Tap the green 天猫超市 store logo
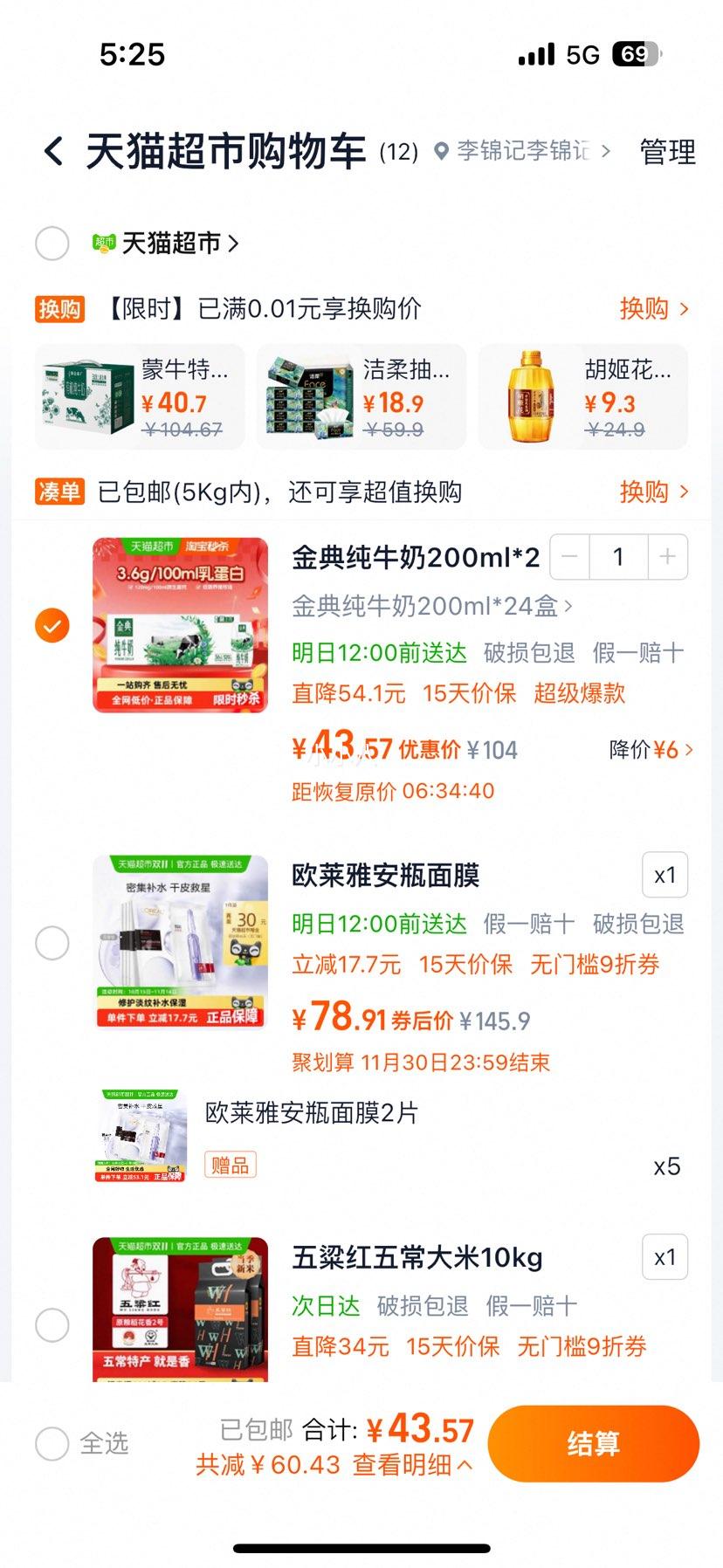 pos(104,243)
